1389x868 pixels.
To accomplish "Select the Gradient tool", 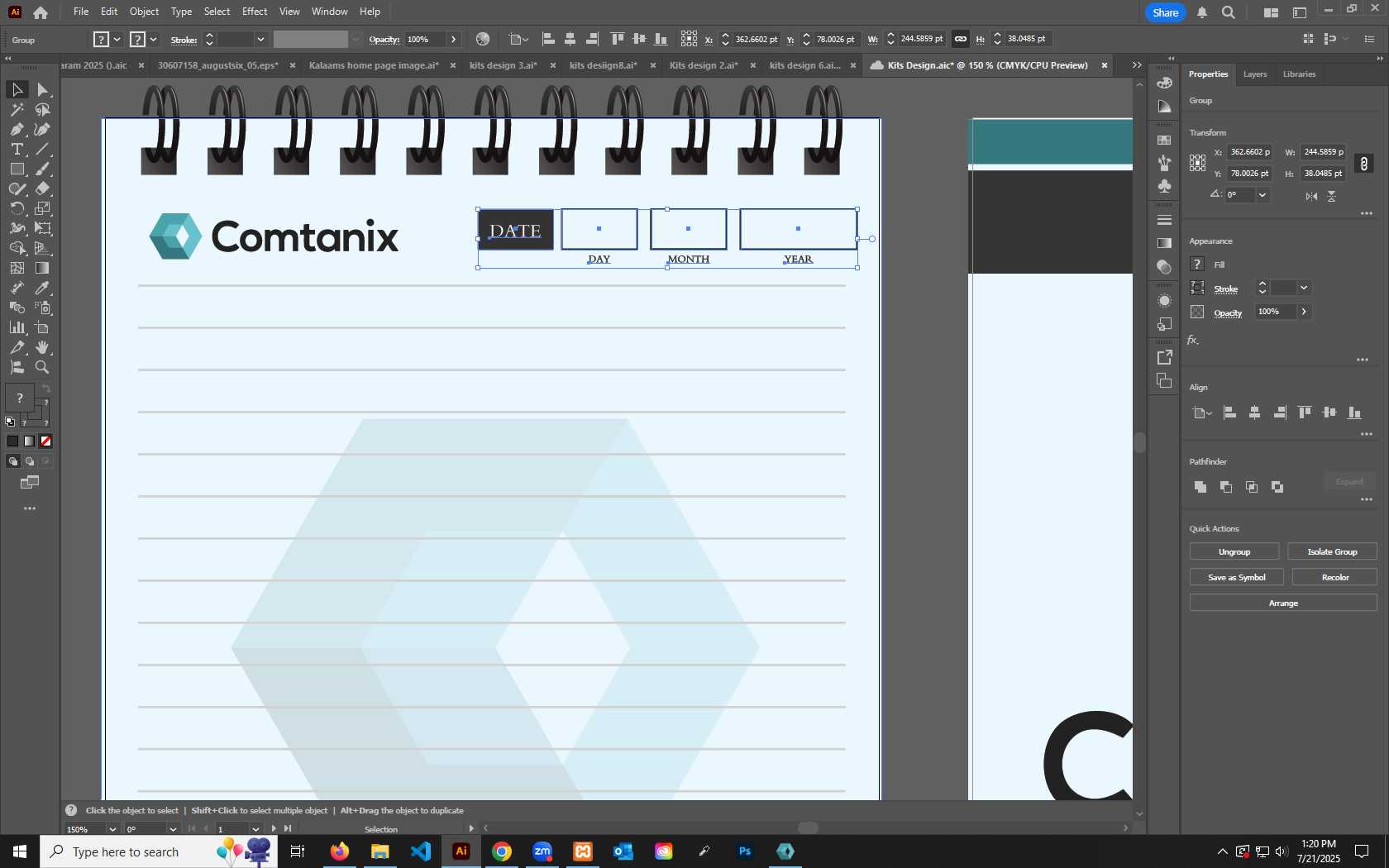I will pyautogui.click(x=43, y=268).
